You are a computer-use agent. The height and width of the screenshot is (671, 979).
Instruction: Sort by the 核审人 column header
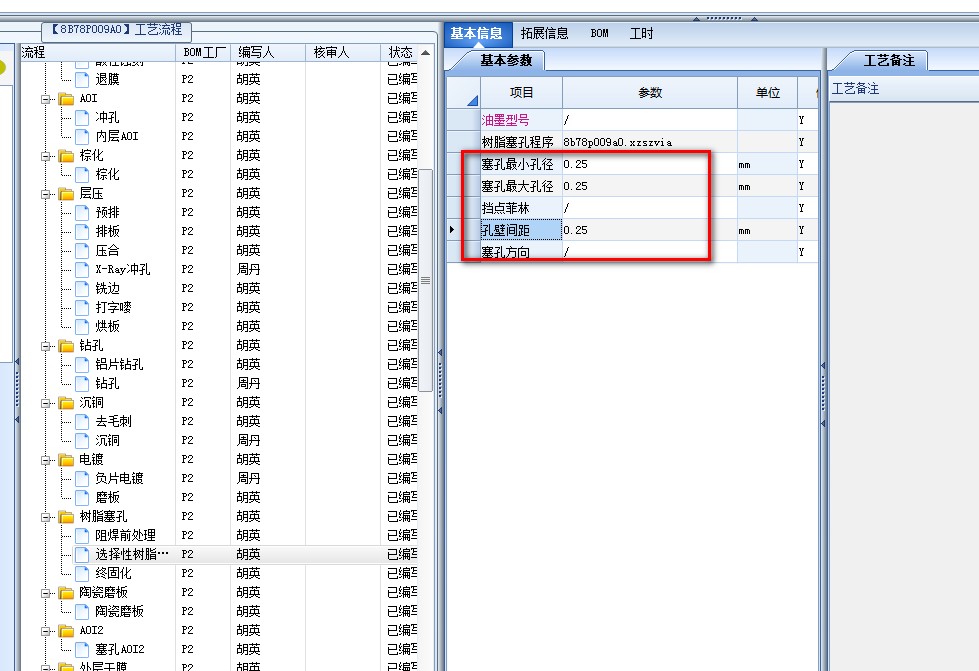coord(343,52)
